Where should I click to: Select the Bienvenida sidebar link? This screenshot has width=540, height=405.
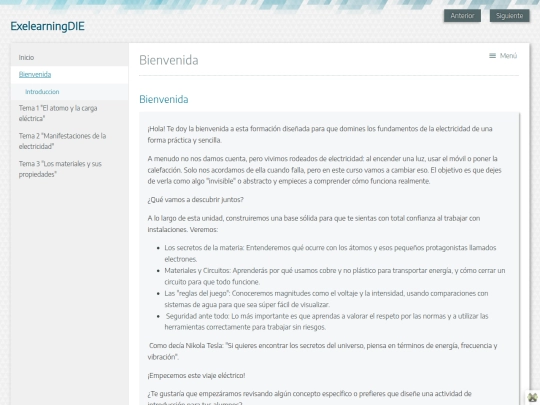click(x=35, y=74)
